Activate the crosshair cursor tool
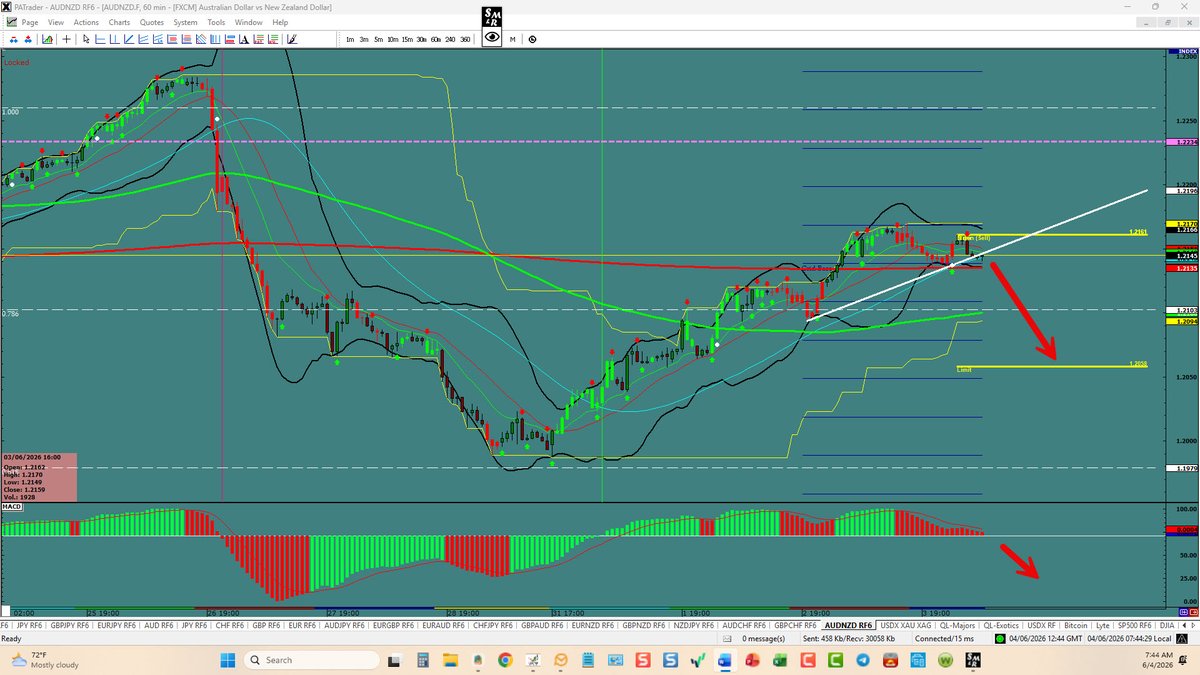Viewport: 1200px width, 675px height. (x=66, y=39)
